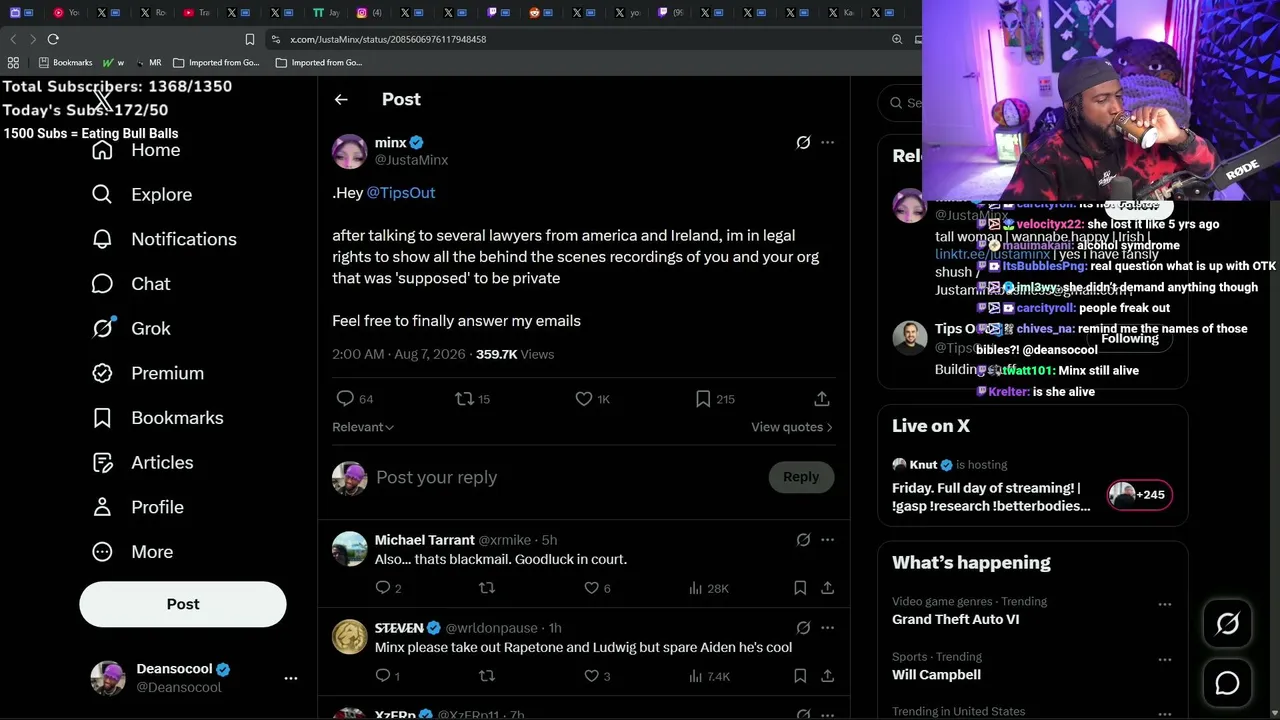1280x720 pixels.
Task: Open Bookmarks in the X sidebar
Action: [157, 418]
